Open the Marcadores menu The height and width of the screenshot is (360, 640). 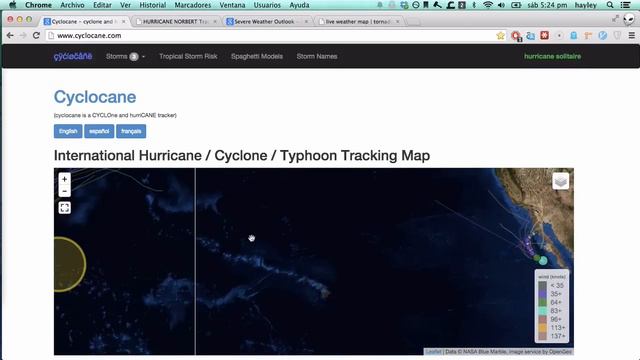tap(193, 5)
